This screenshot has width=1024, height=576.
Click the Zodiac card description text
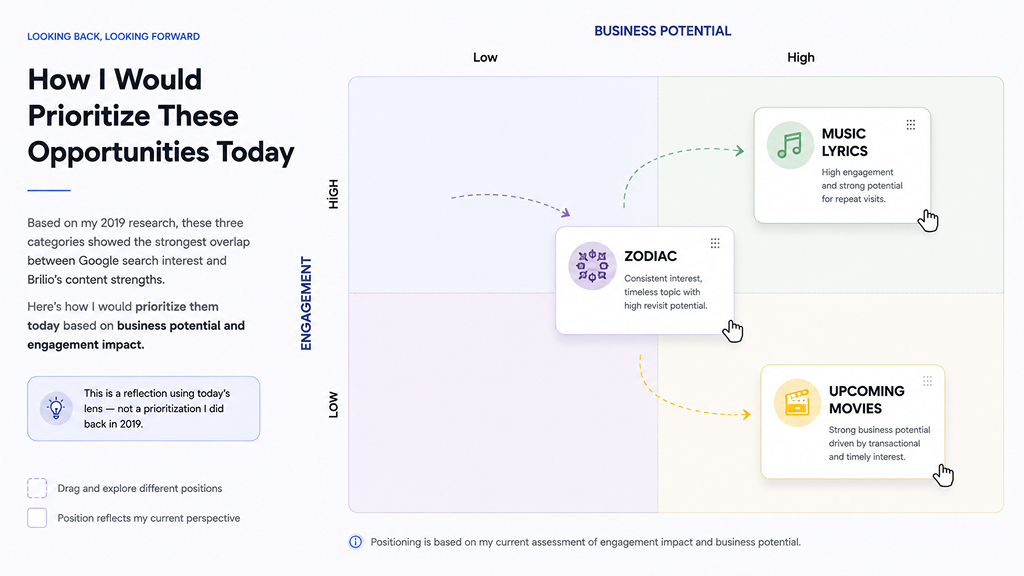665,292
